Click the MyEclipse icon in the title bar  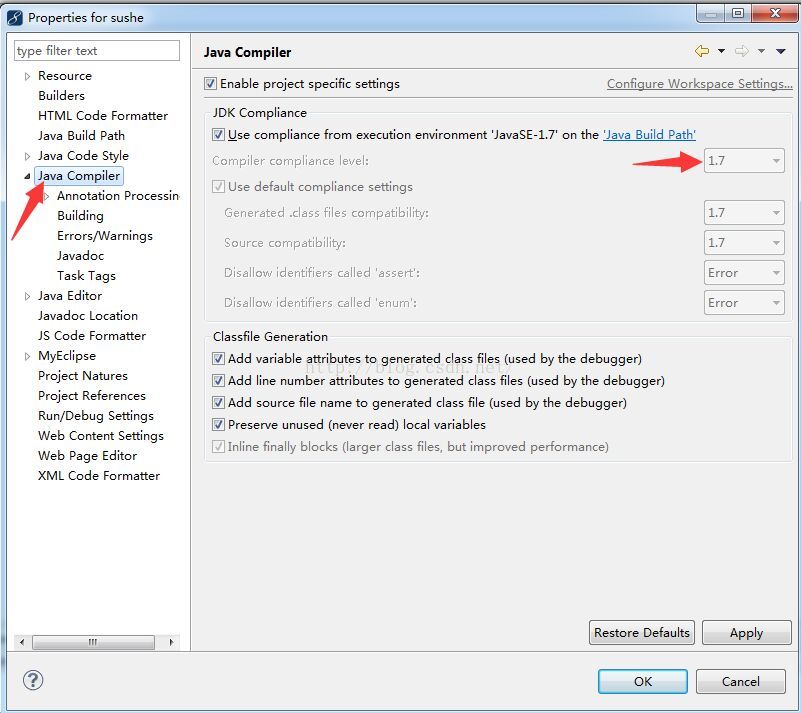click(15, 17)
